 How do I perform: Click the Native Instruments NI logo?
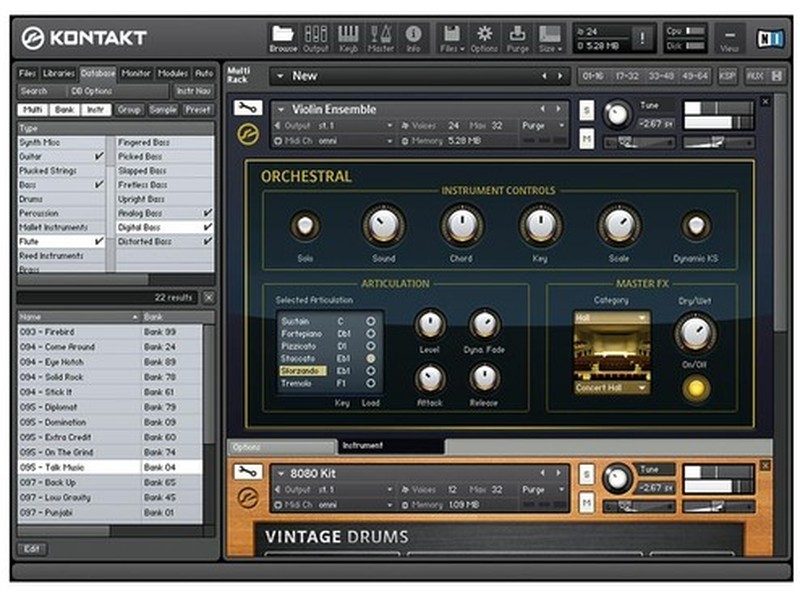coord(770,38)
